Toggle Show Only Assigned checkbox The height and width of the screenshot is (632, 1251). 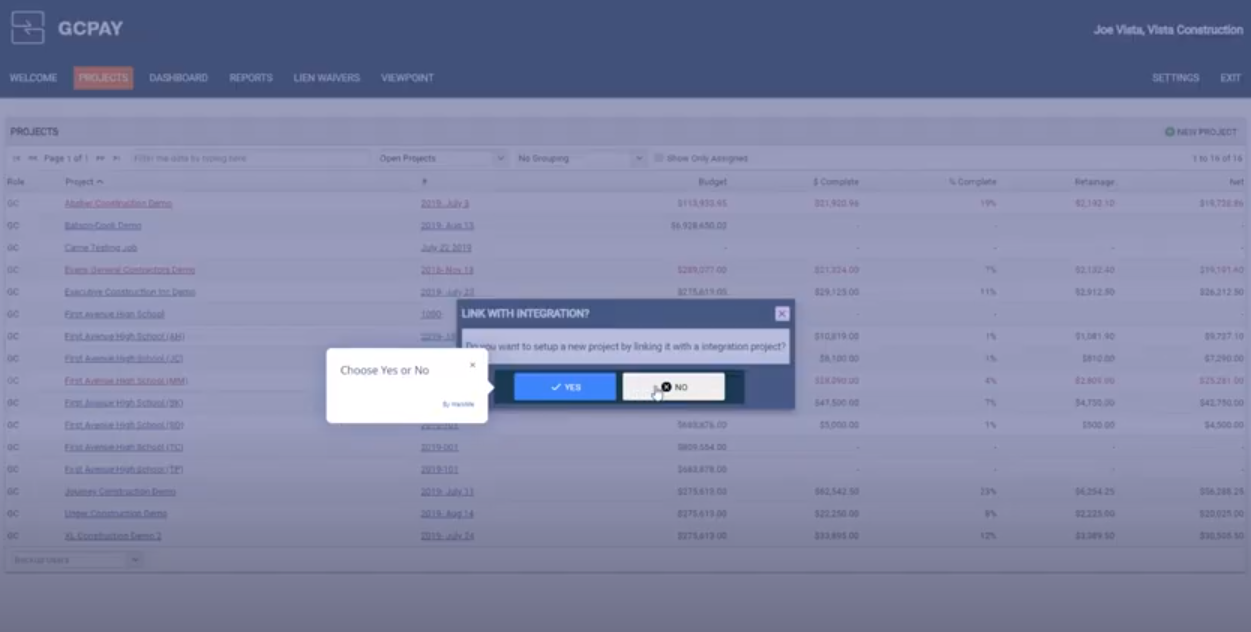point(658,158)
